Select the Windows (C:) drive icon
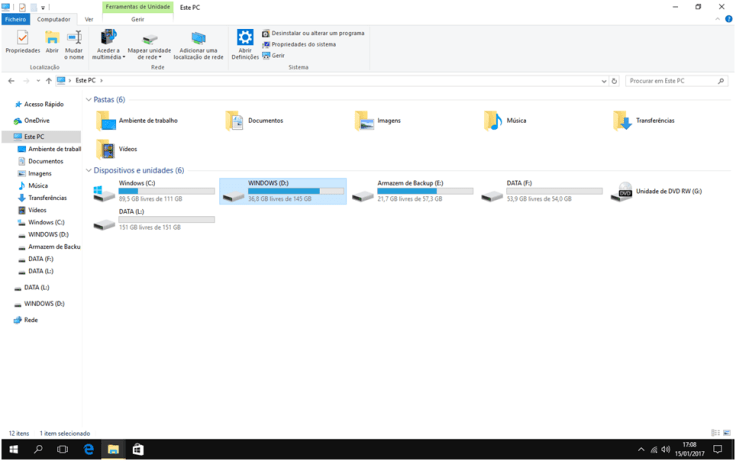This screenshot has height=461, width=736. (104, 192)
